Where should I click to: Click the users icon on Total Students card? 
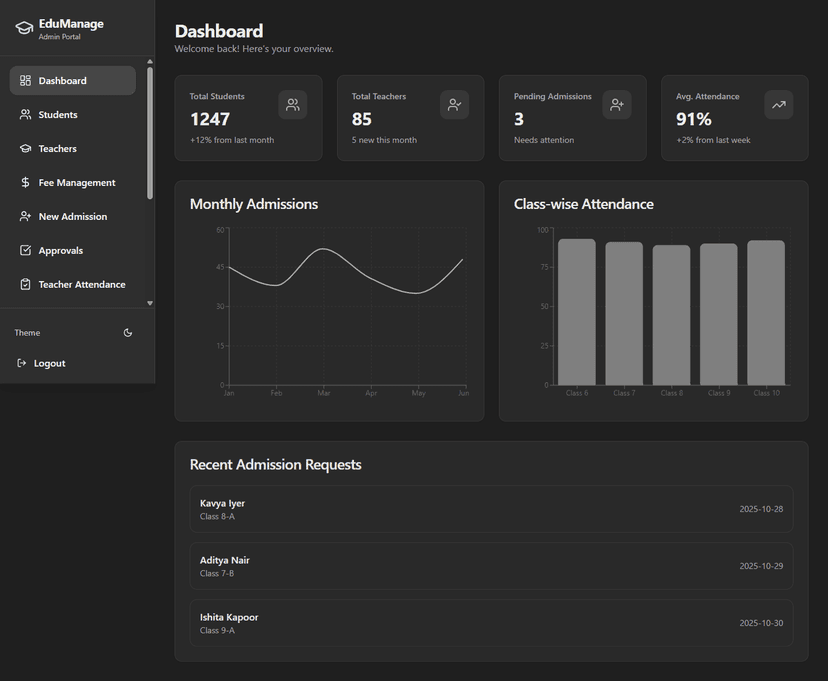pos(292,104)
